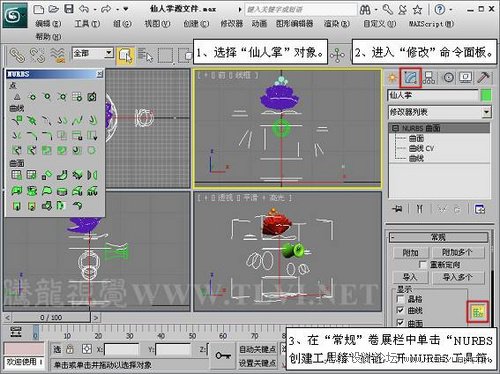Select Create CV Curve in NURBS toolbox
The image size is (500, 374).
[x=17, y=120]
